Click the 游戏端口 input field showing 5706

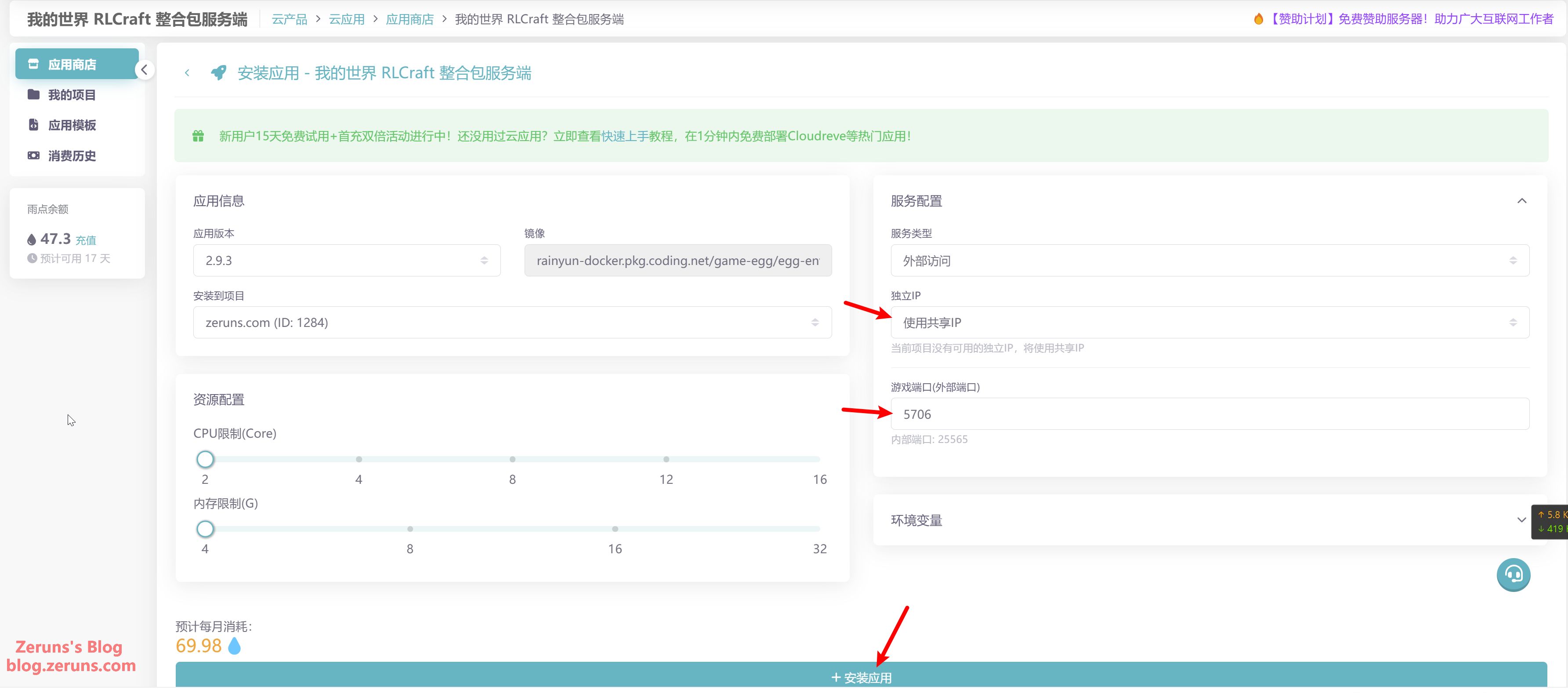pos(1209,414)
